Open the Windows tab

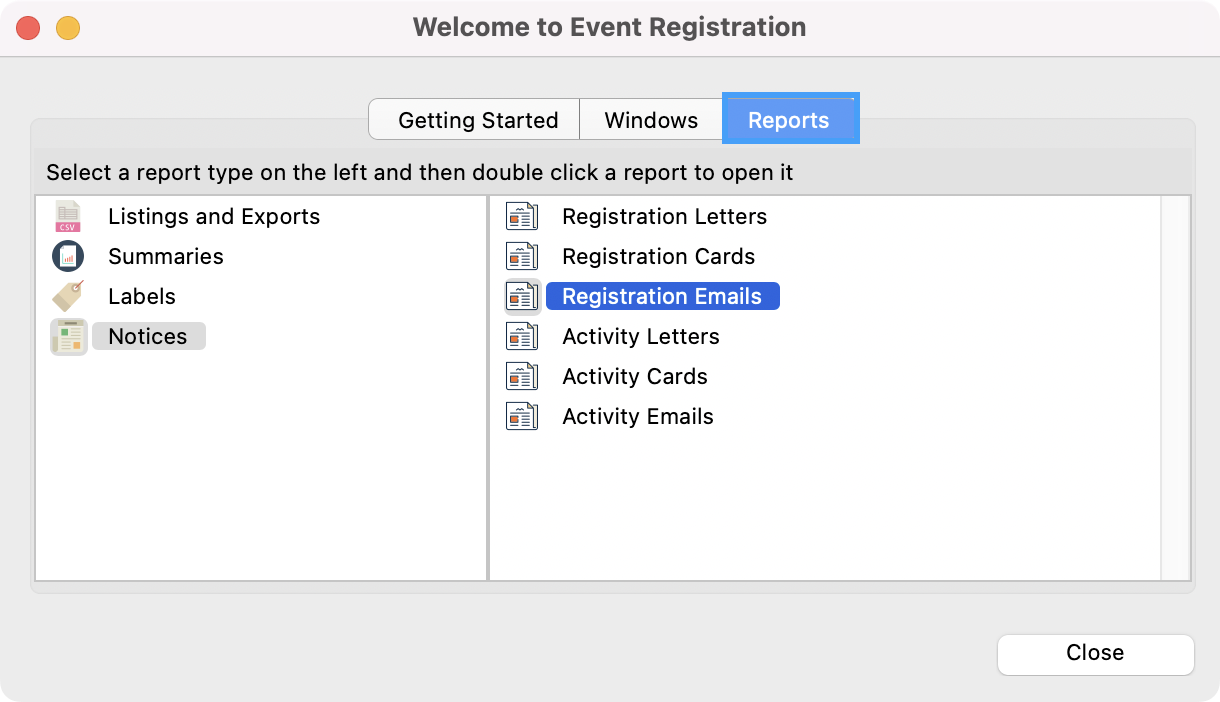(x=651, y=120)
